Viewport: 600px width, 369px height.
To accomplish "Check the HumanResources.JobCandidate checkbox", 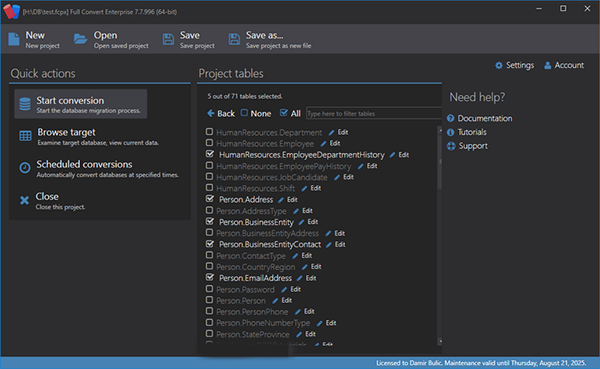I will (x=209, y=176).
